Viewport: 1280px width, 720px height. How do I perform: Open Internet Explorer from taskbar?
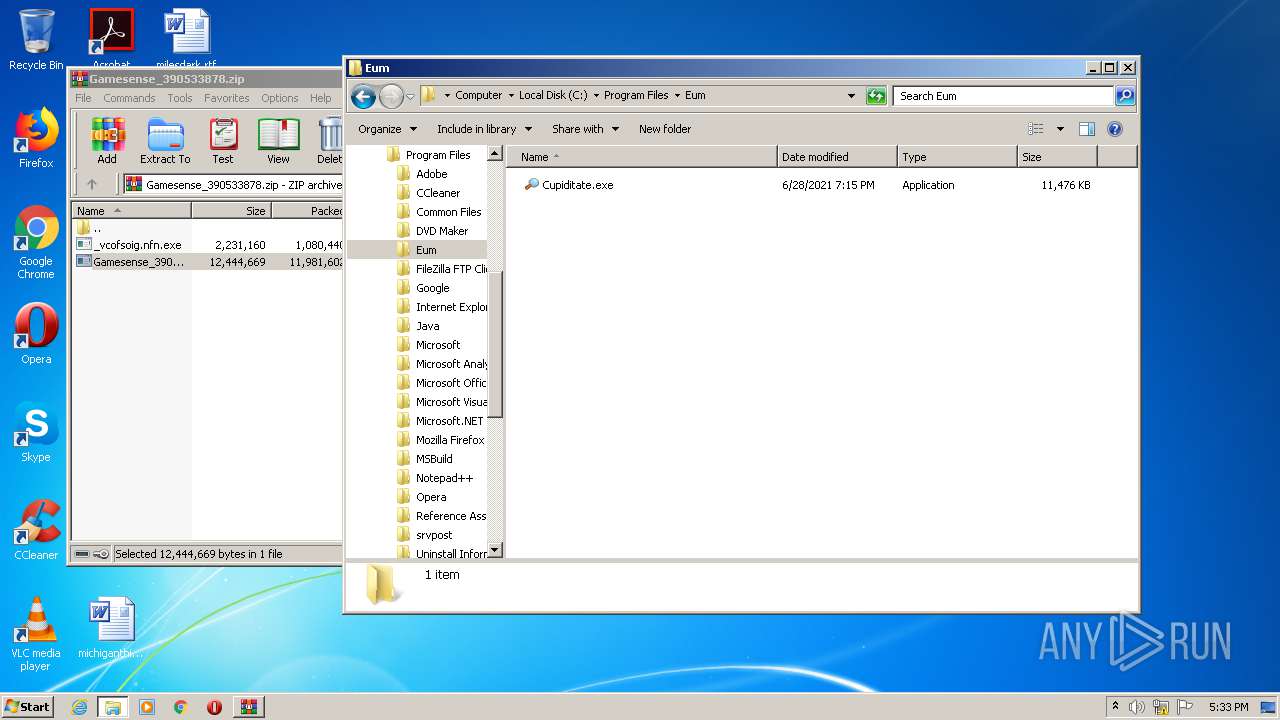[79, 707]
